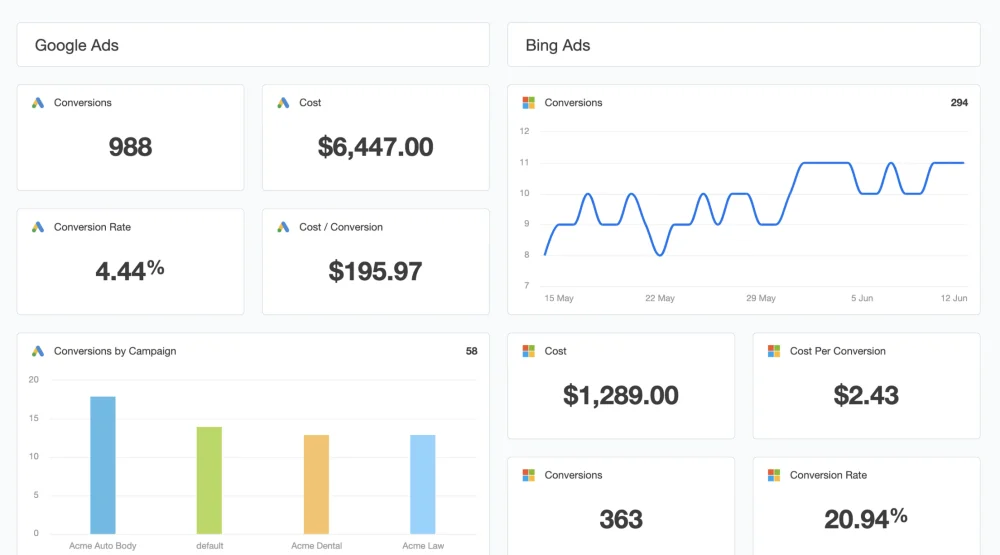Click the Conversions by Campaign title
1000x555 pixels.
tap(115, 351)
